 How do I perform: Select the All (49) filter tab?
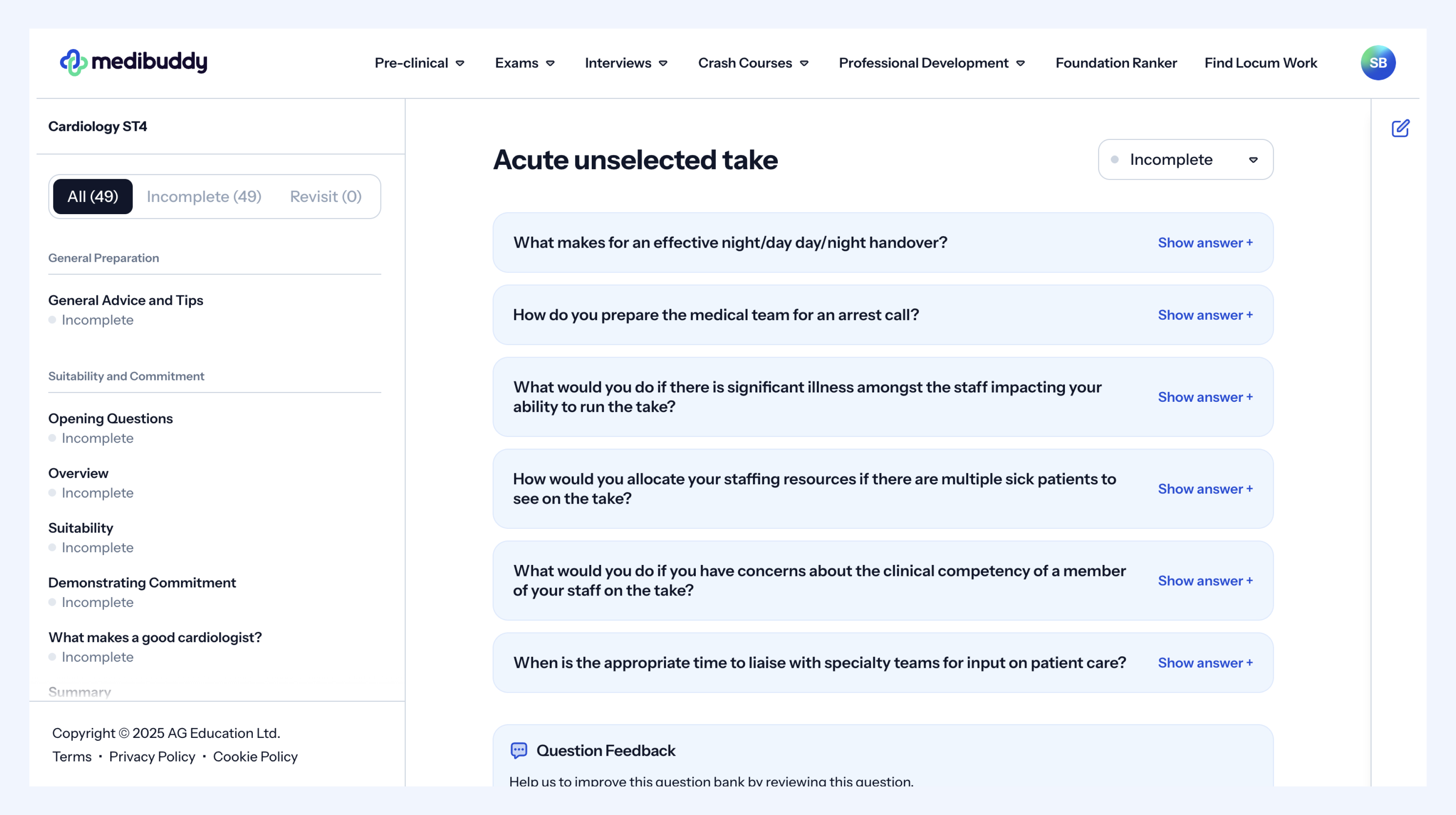click(93, 196)
